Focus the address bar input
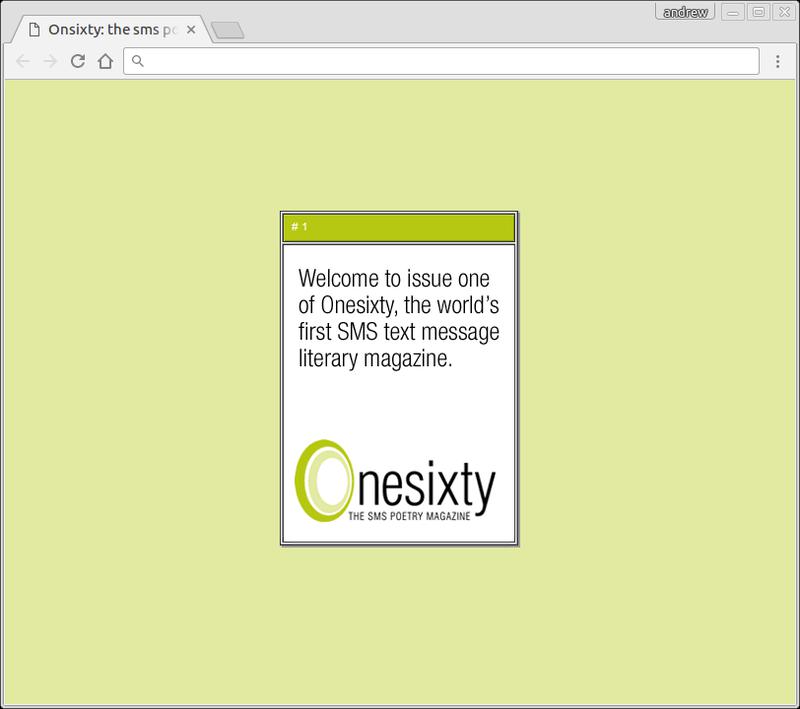This screenshot has width=800, height=709. (x=441, y=61)
